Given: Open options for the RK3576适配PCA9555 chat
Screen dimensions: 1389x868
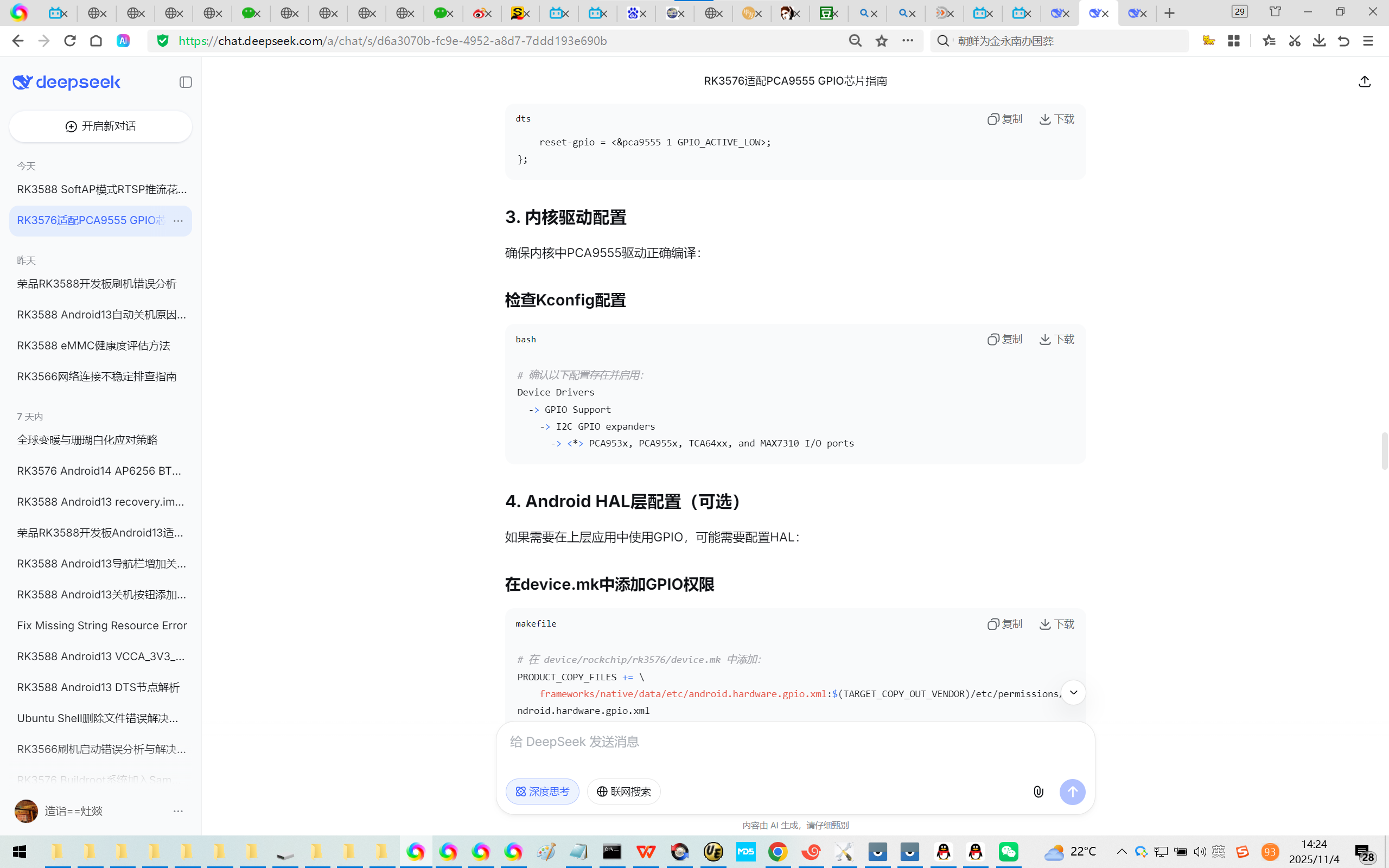Looking at the screenshot, I should pyautogui.click(x=178, y=220).
